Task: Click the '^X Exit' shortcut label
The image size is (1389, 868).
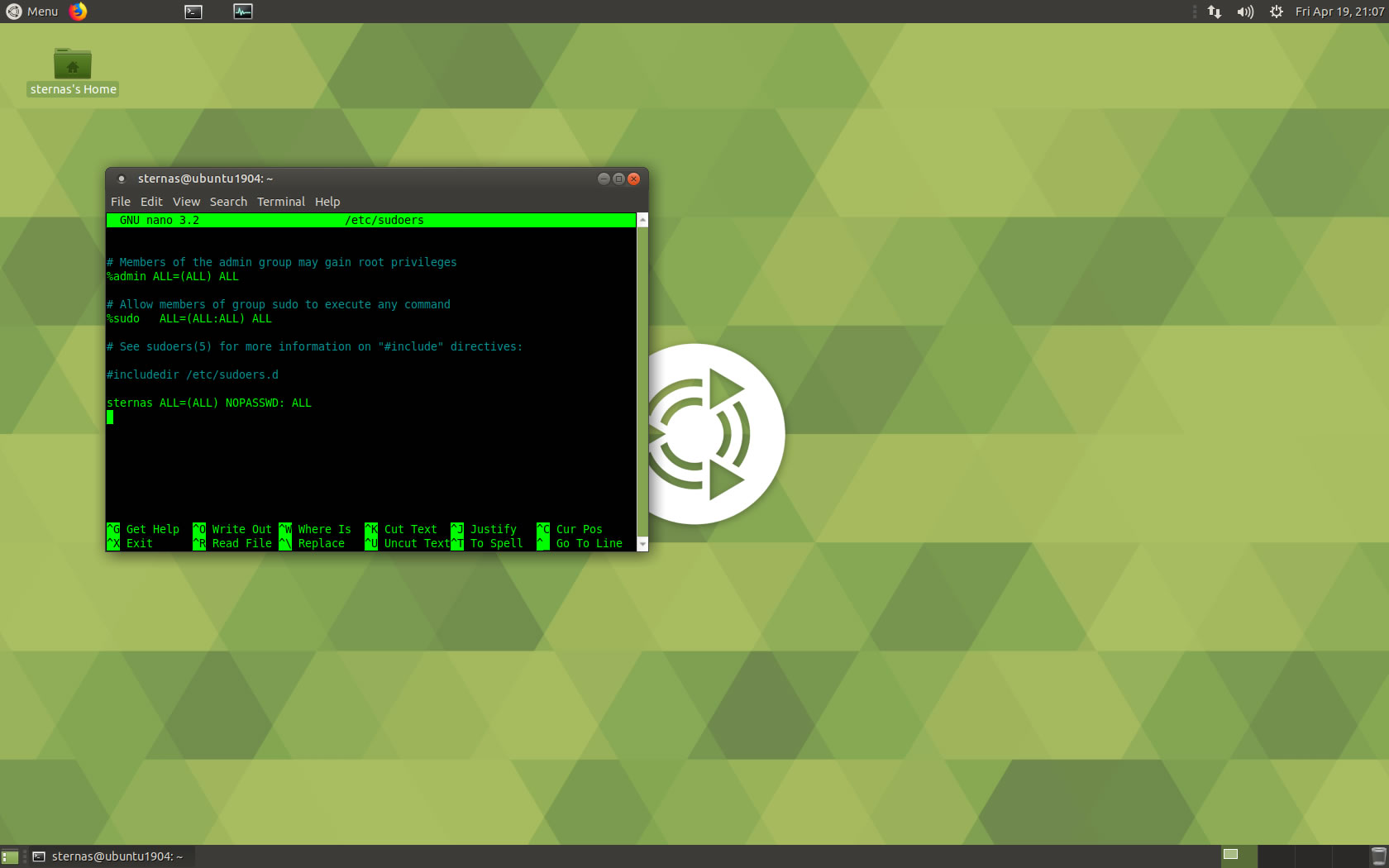Action: coord(130,544)
